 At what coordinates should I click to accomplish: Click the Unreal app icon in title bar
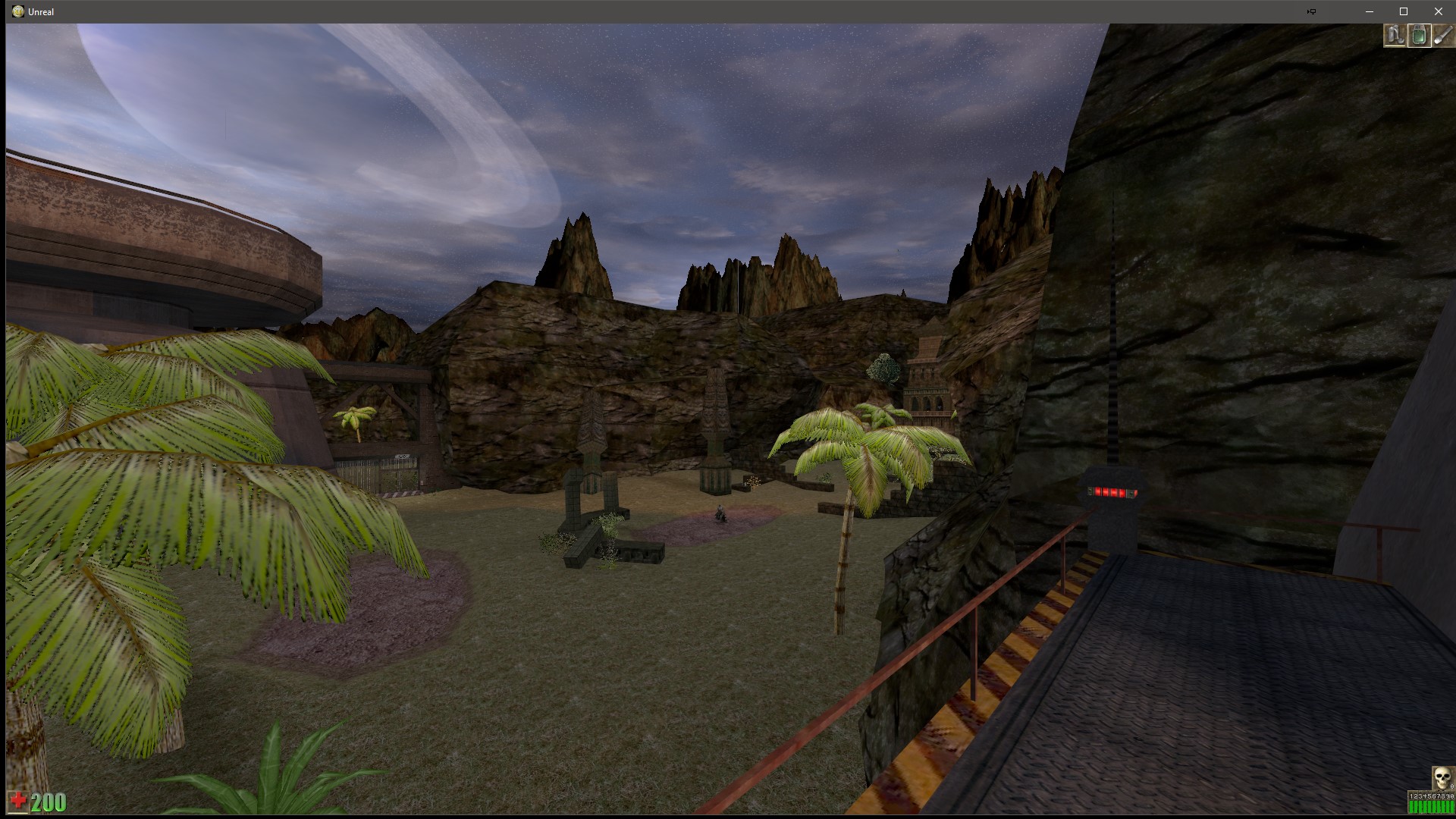[18, 11]
